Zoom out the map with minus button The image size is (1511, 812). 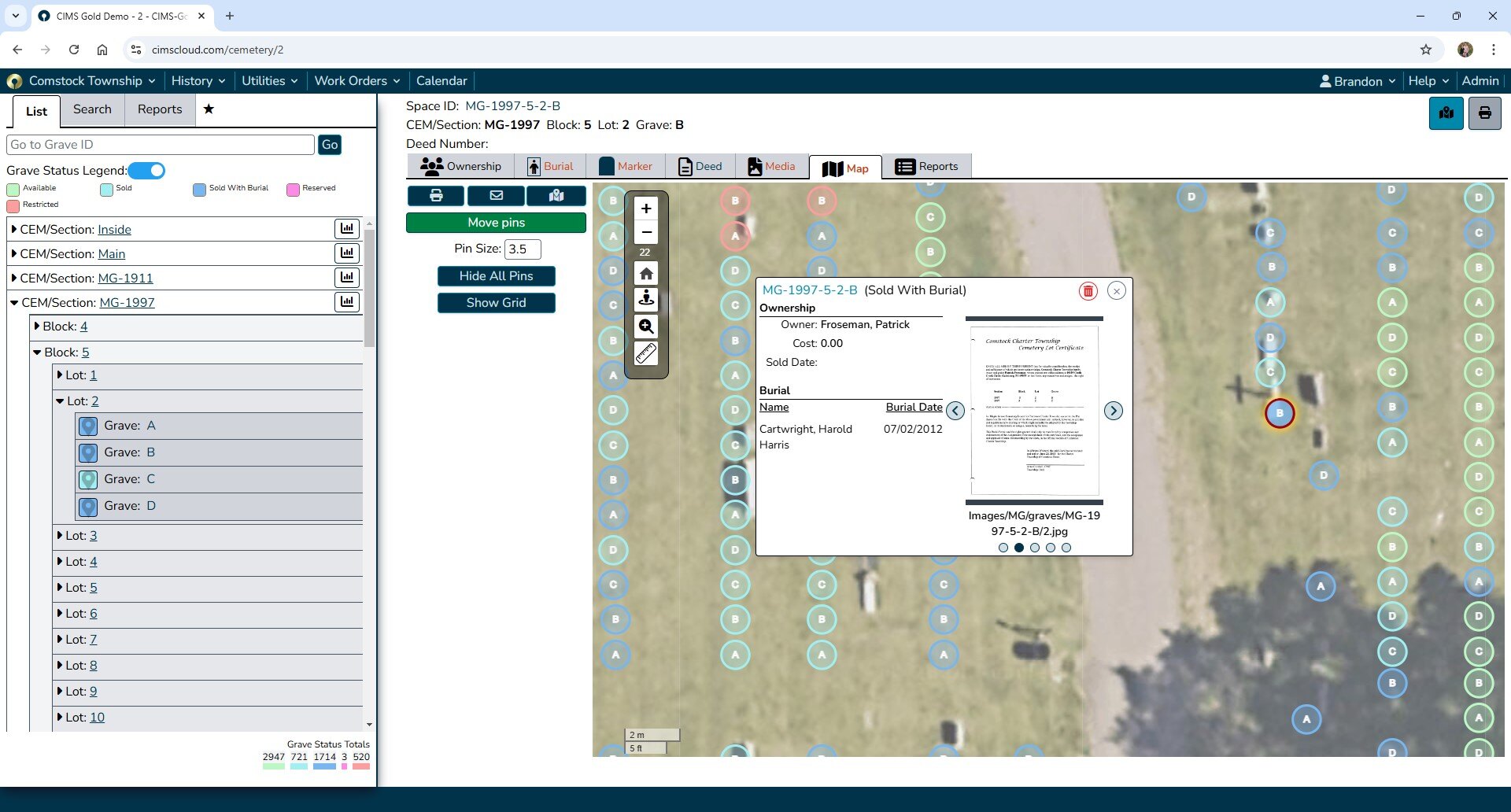pos(646,232)
